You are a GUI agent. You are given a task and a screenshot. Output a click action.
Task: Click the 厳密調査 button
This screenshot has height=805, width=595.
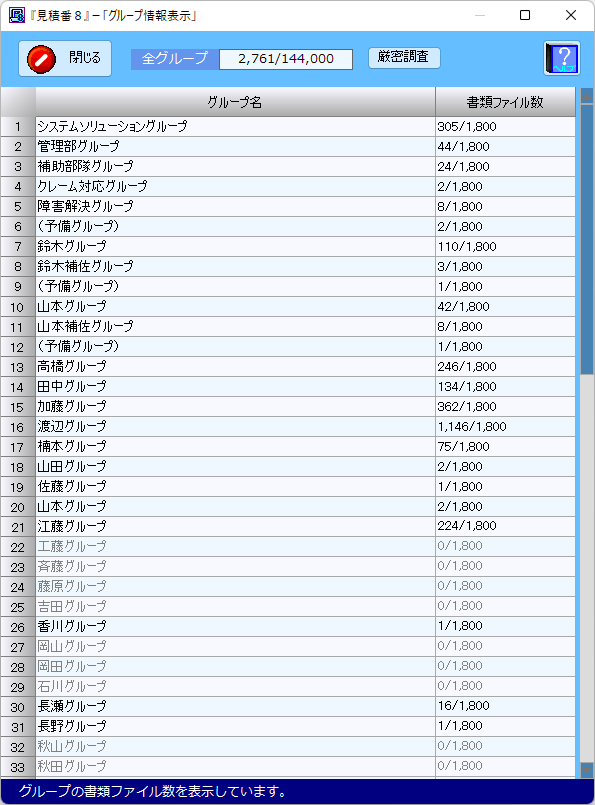[404, 57]
